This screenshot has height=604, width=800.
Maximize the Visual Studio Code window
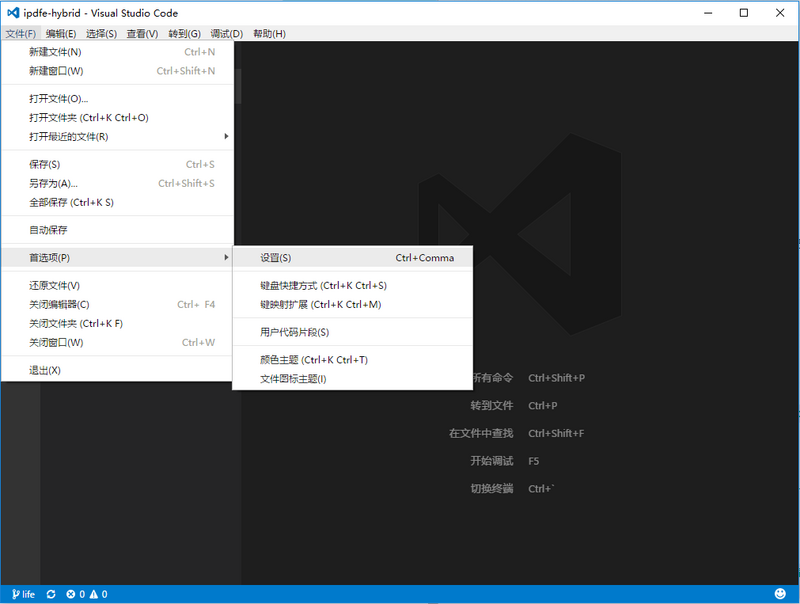click(744, 13)
